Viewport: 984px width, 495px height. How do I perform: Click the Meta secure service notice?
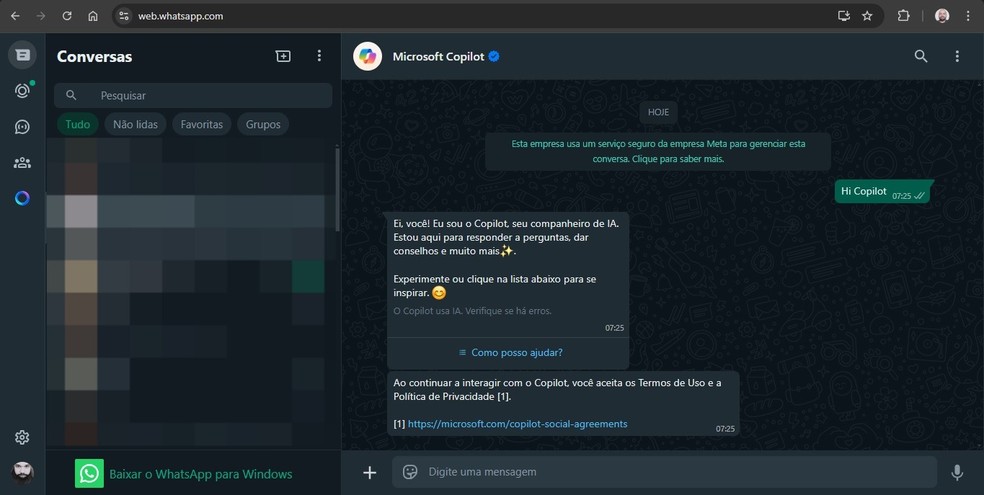(x=658, y=151)
